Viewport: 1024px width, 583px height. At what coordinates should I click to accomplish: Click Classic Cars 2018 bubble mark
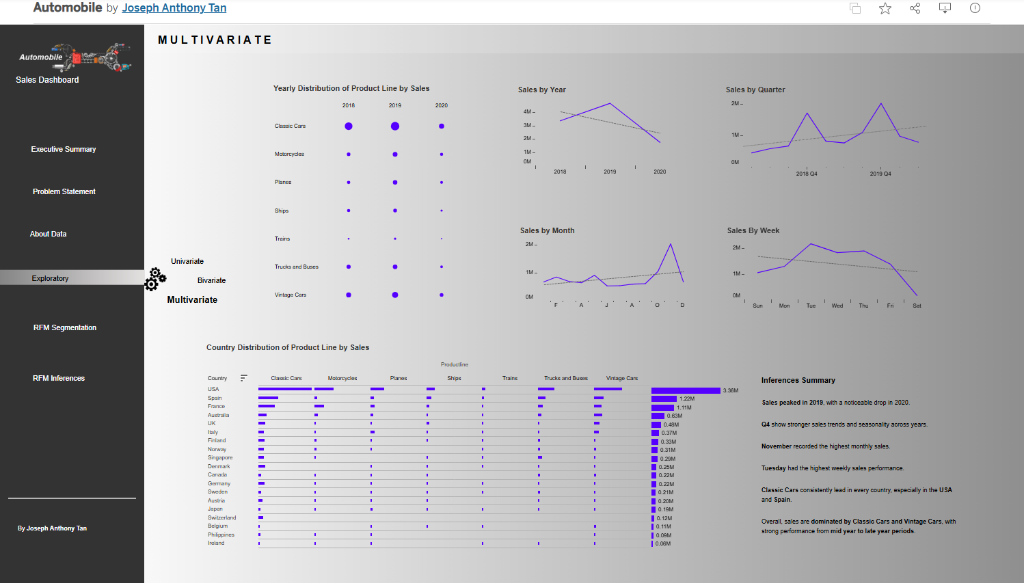pos(349,126)
